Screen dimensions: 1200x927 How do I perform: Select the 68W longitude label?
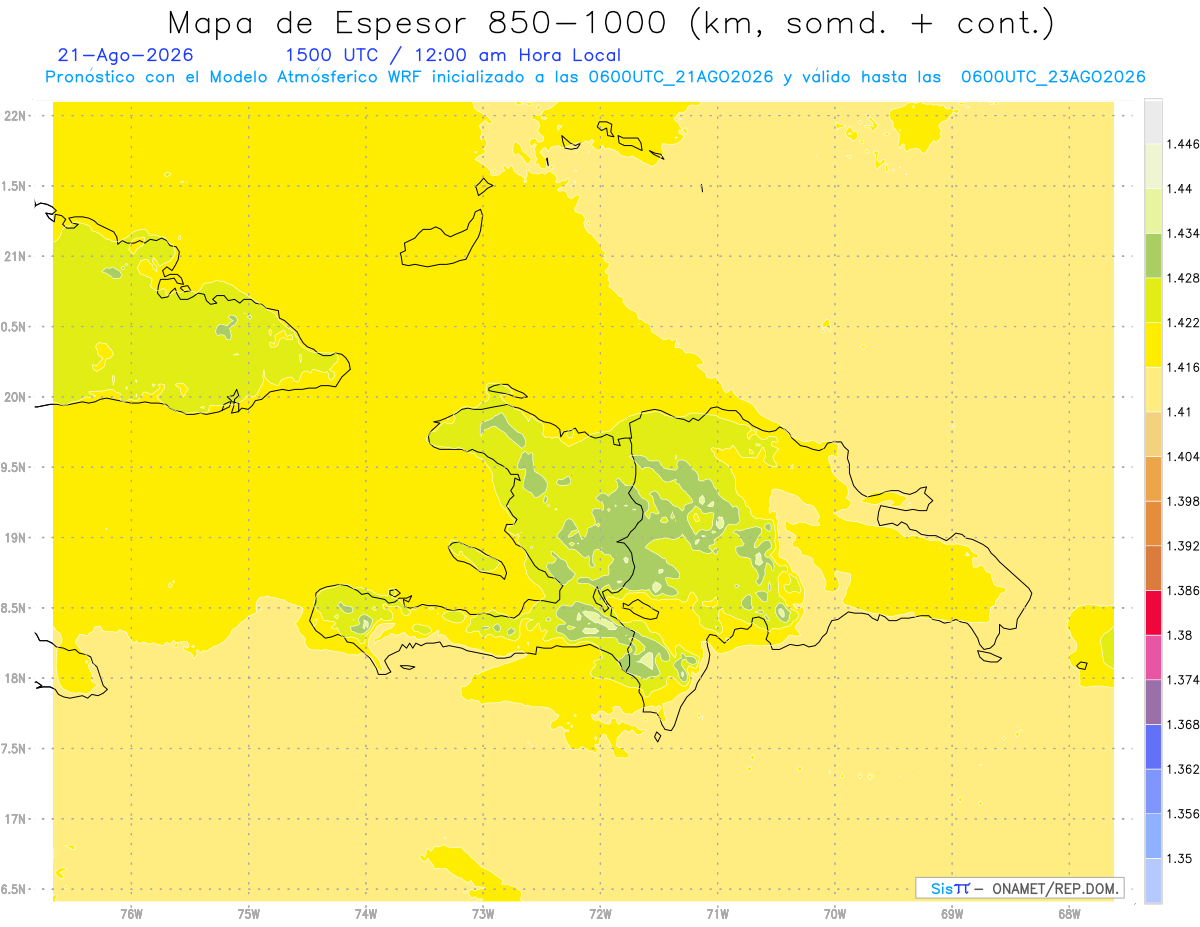(1069, 914)
